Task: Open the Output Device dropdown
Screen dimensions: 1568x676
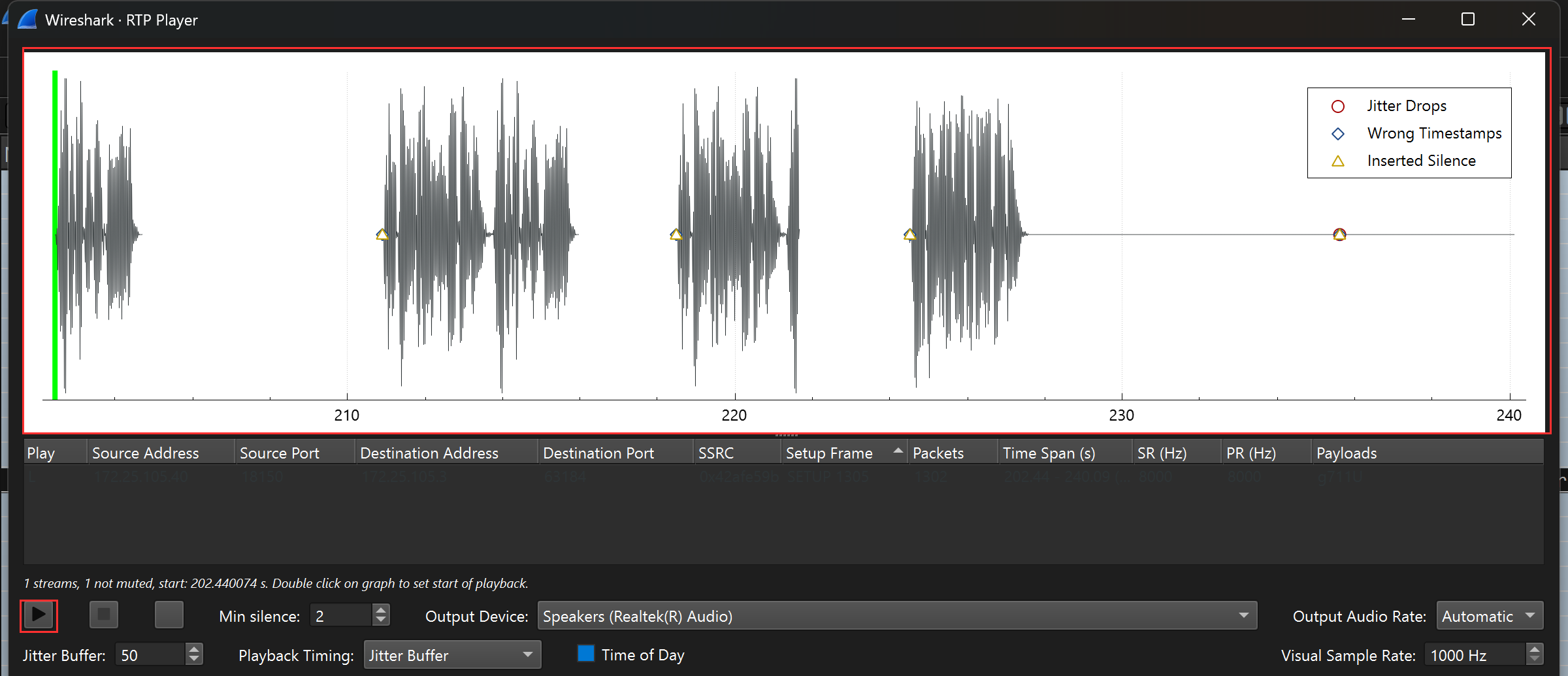Action: 897,616
